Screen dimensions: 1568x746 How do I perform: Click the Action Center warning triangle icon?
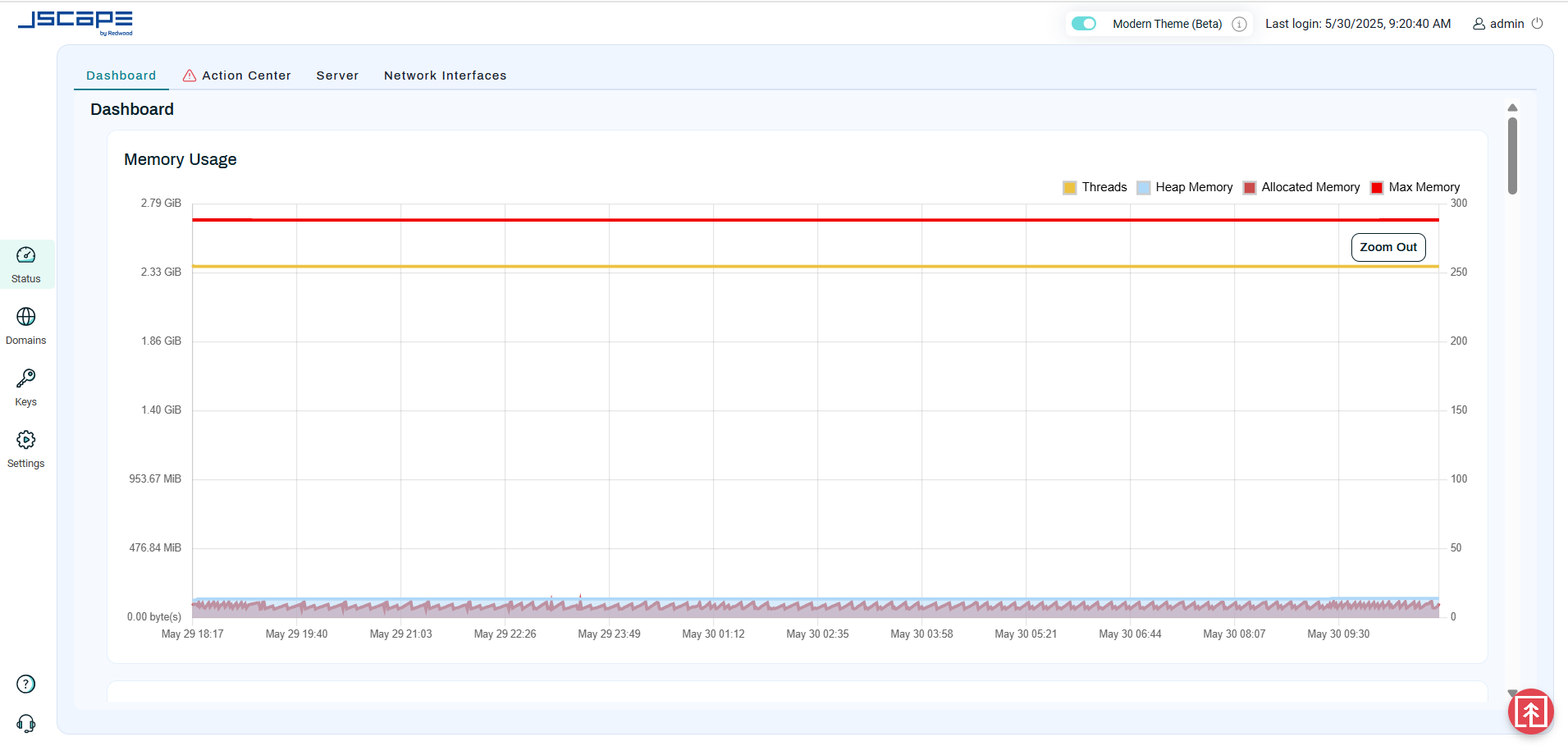coord(190,76)
